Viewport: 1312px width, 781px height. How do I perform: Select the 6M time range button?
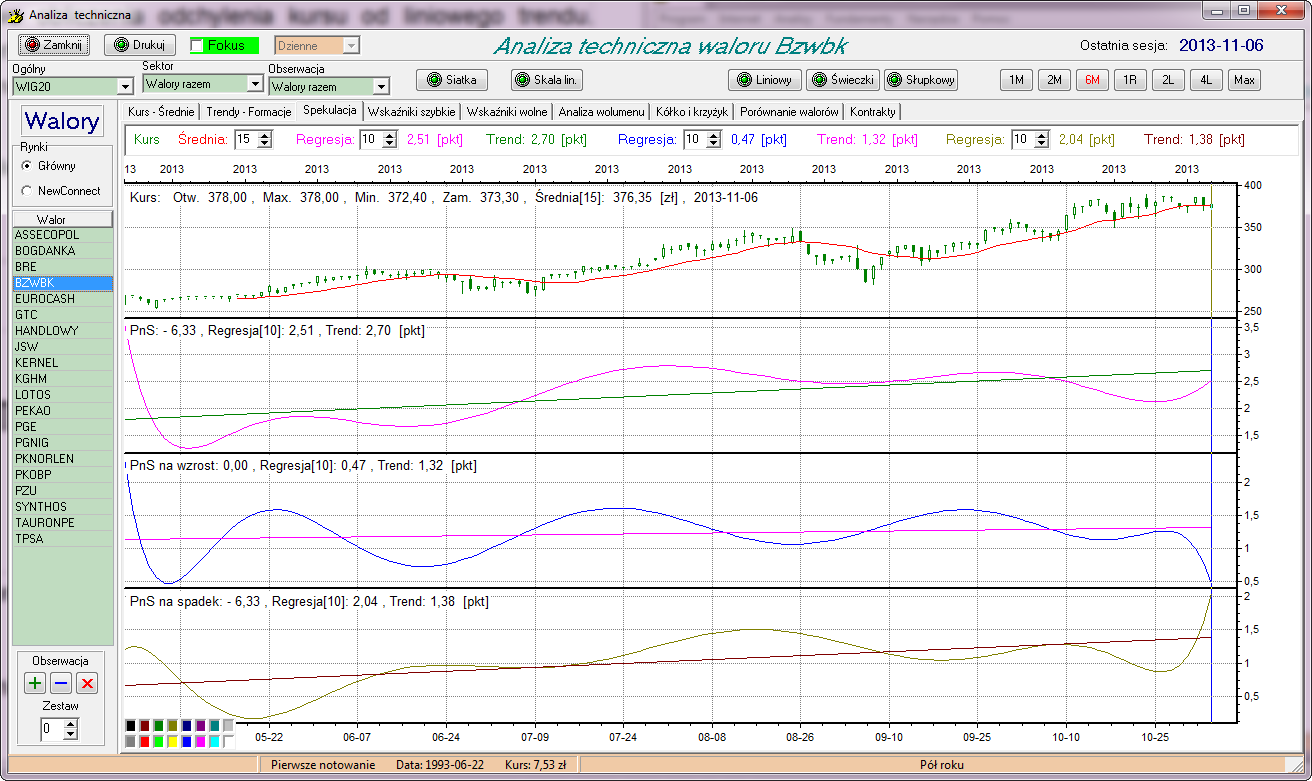tap(1092, 80)
